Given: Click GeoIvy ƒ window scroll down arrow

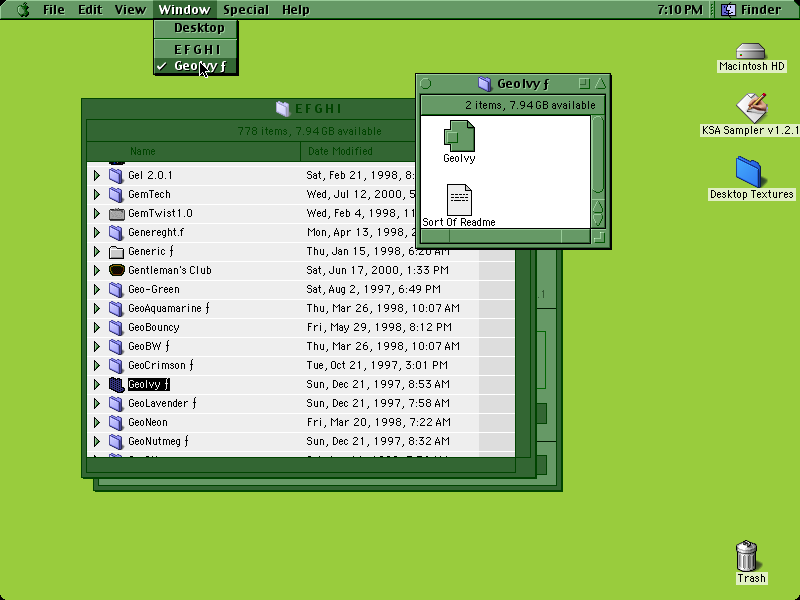Looking at the screenshot, I should (x=598, y=220).
